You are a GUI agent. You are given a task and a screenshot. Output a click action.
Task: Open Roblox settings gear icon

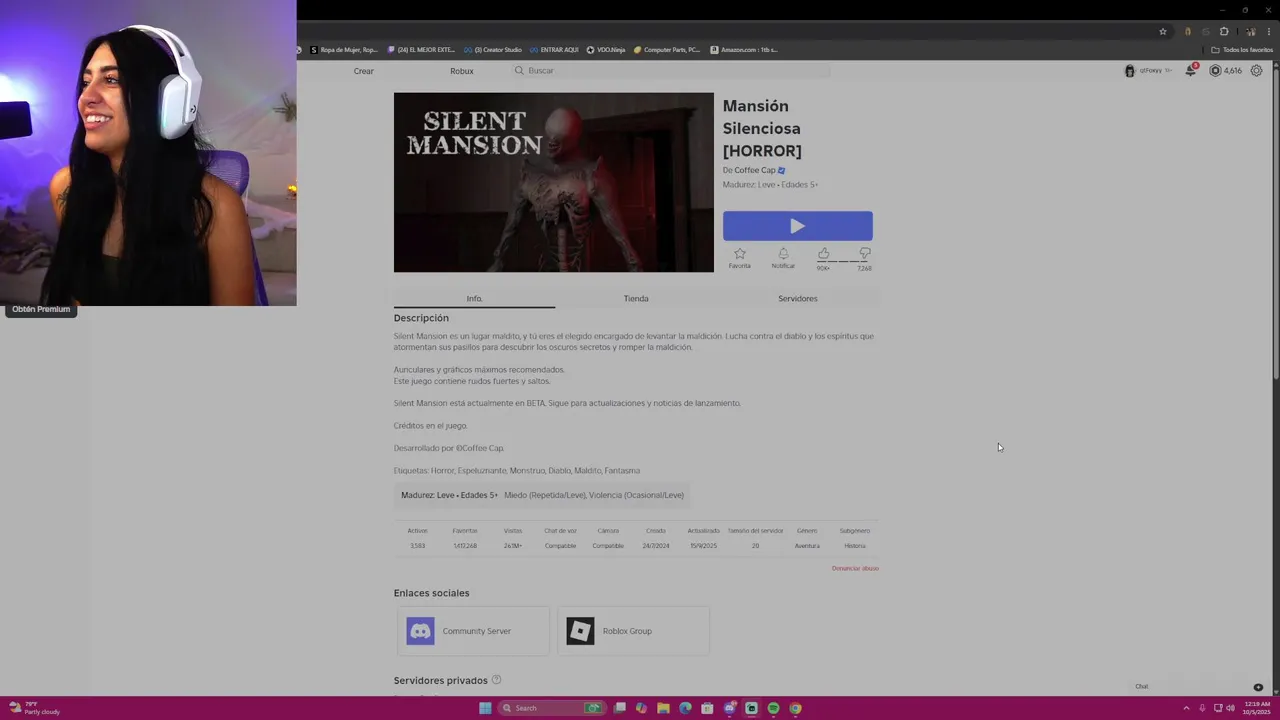click(x=1257, y=71)
